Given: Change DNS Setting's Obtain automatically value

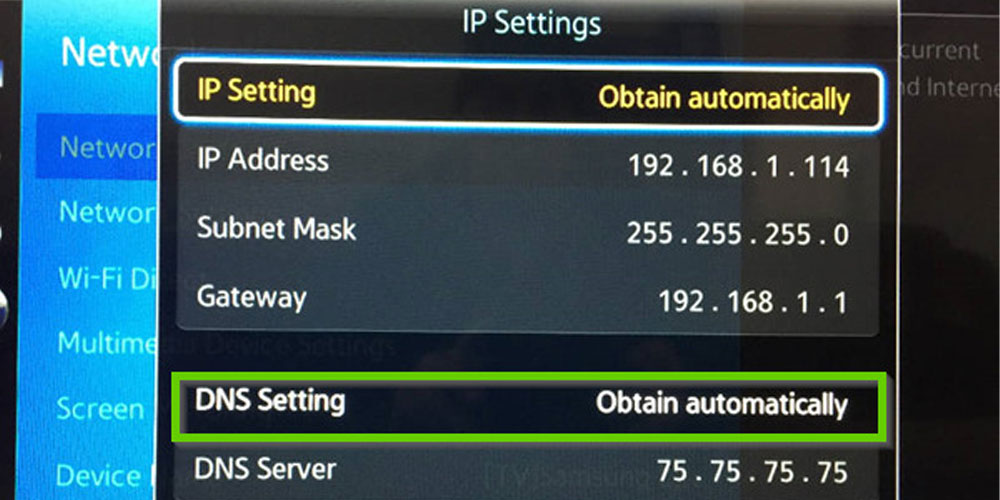Looking at the screenshot, I should pyautogui.click(x=722, y=404).
